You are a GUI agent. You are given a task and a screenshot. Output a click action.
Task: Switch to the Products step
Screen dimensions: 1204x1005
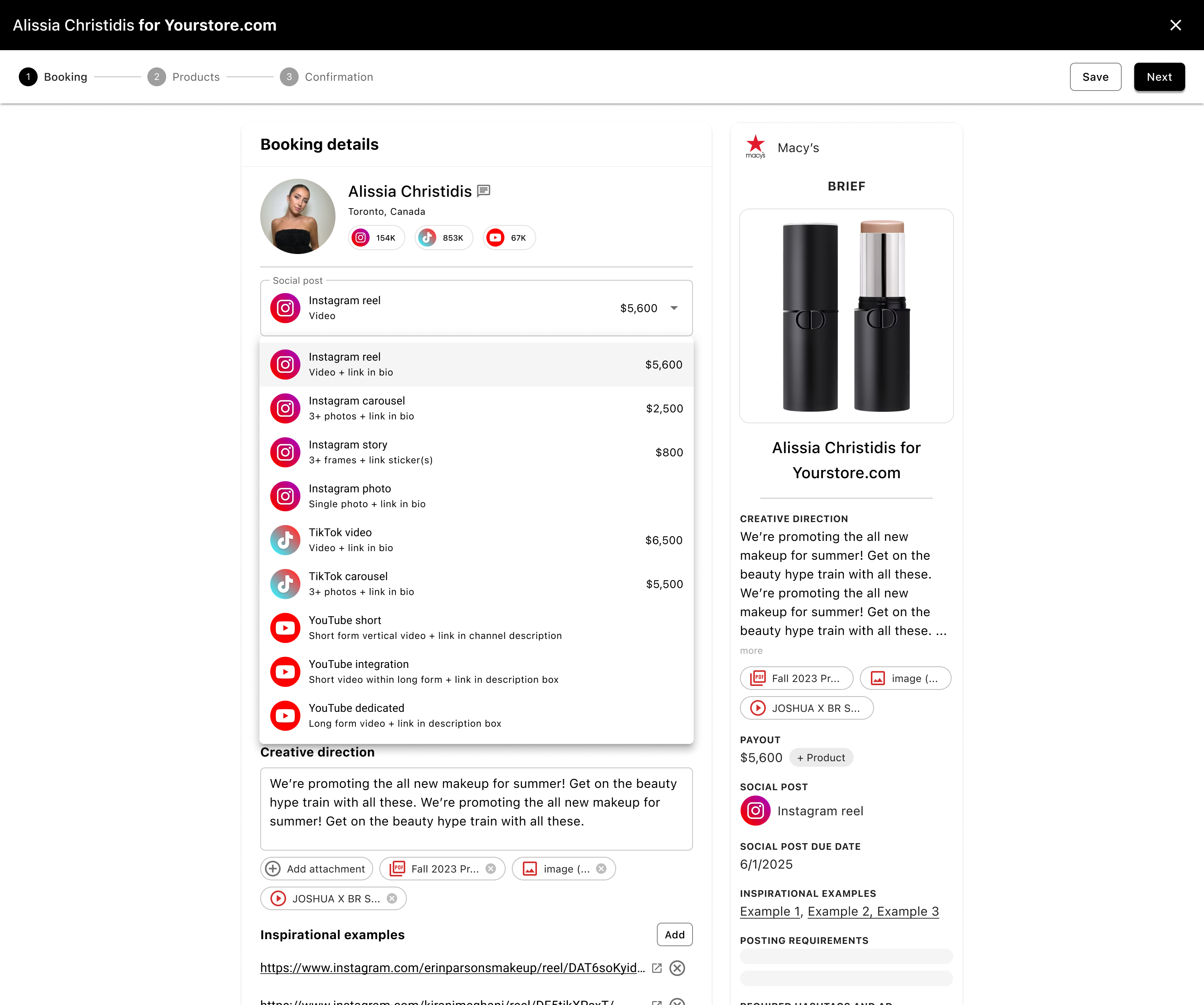coord(196,77)
